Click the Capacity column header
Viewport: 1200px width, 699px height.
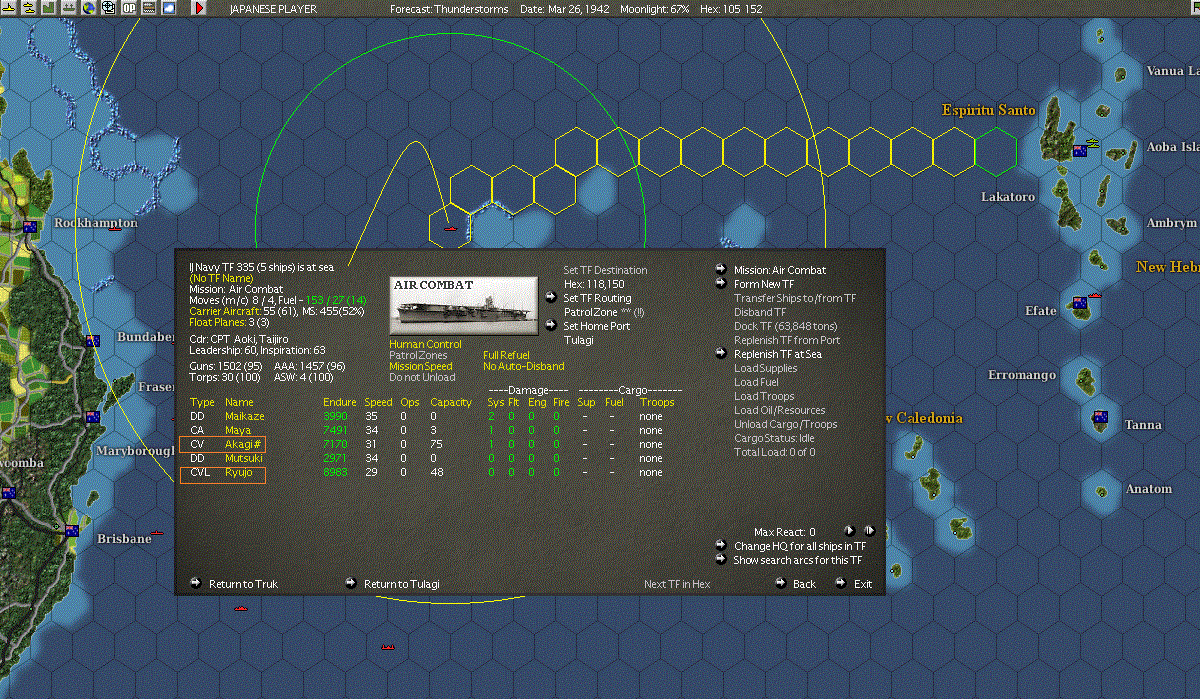pos(451,402)
